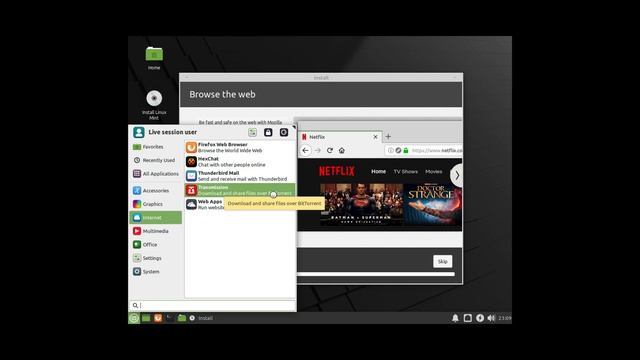
Task: Click the Live session user avatar
Action: point(139,132)
